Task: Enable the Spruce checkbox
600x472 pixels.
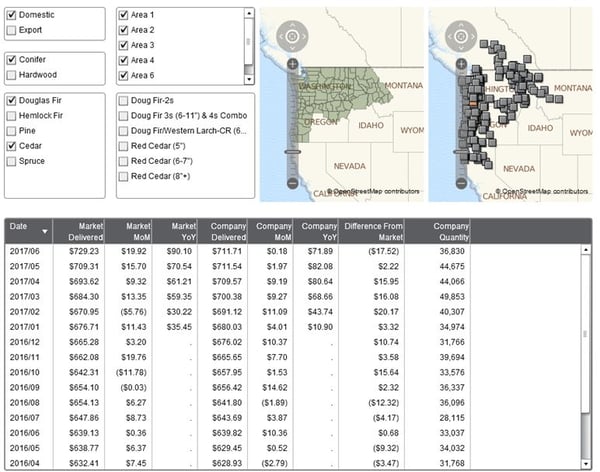Action: 11,161
